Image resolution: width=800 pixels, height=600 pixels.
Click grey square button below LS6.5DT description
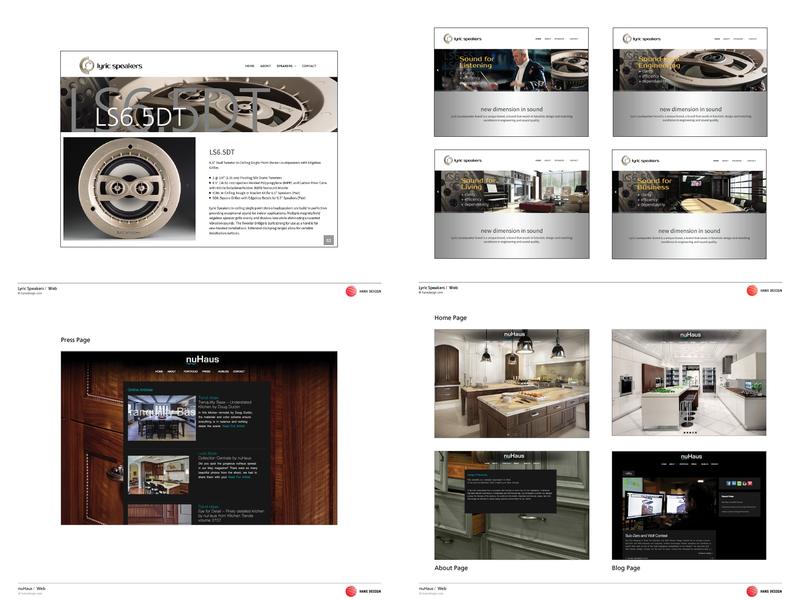[328, 240]
